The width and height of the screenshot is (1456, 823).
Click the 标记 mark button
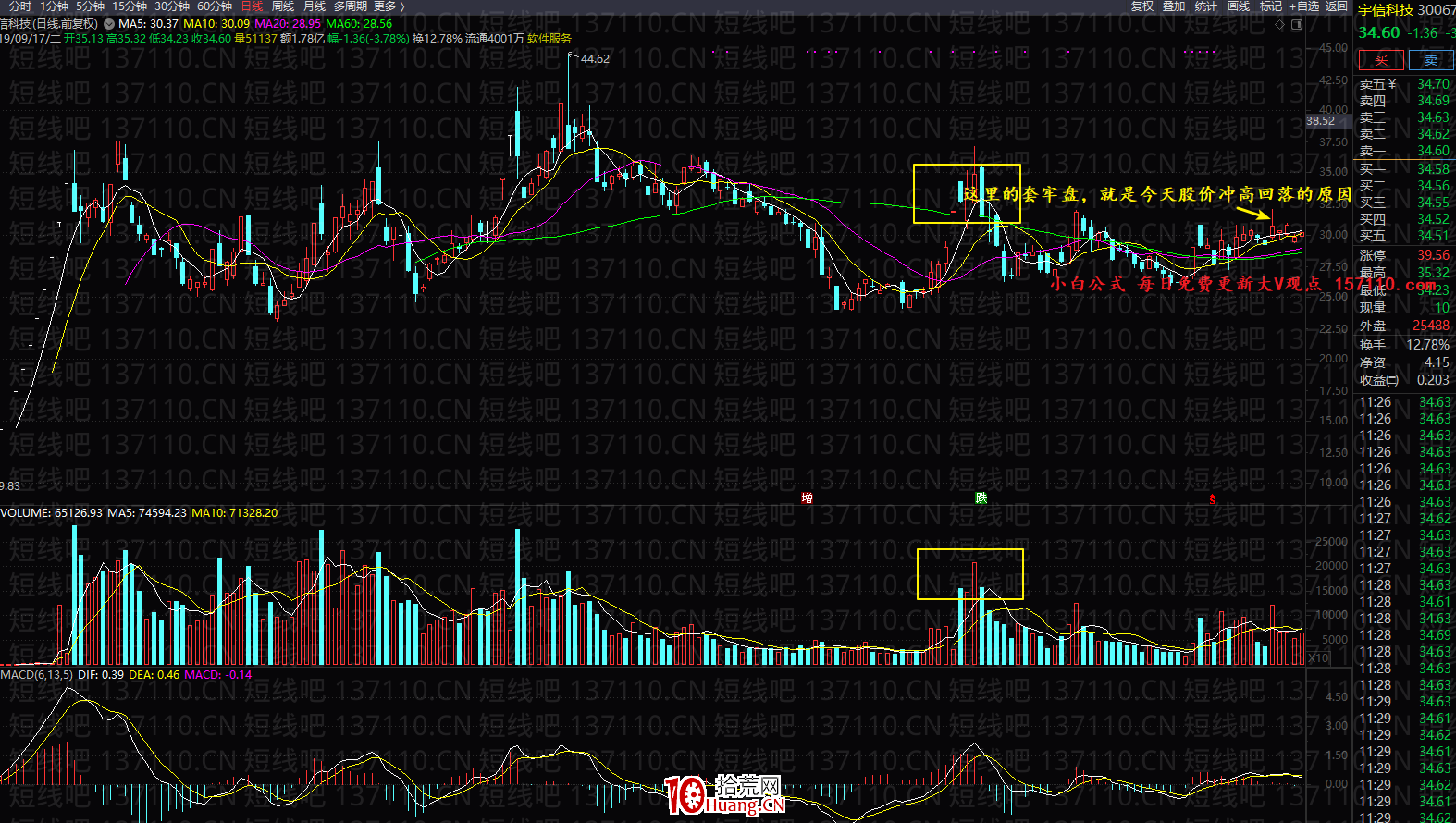coord(1271,6)
